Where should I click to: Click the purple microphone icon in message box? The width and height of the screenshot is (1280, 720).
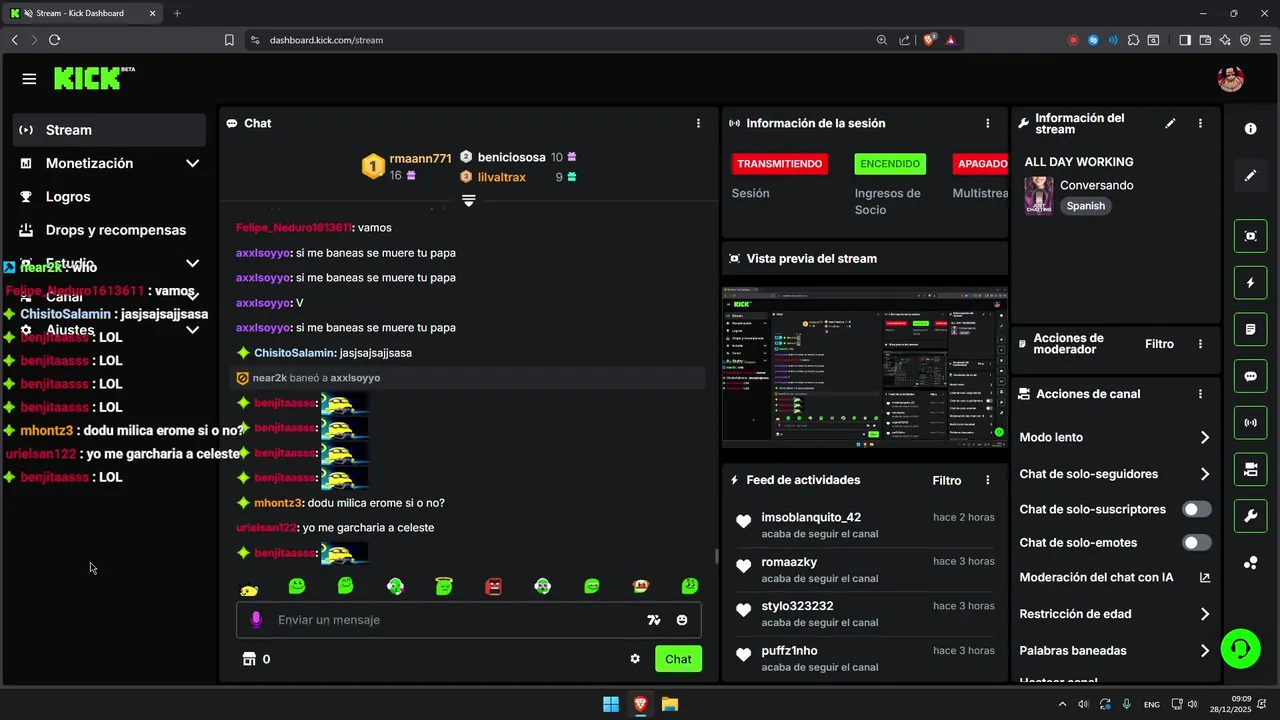tap(256, 620)
